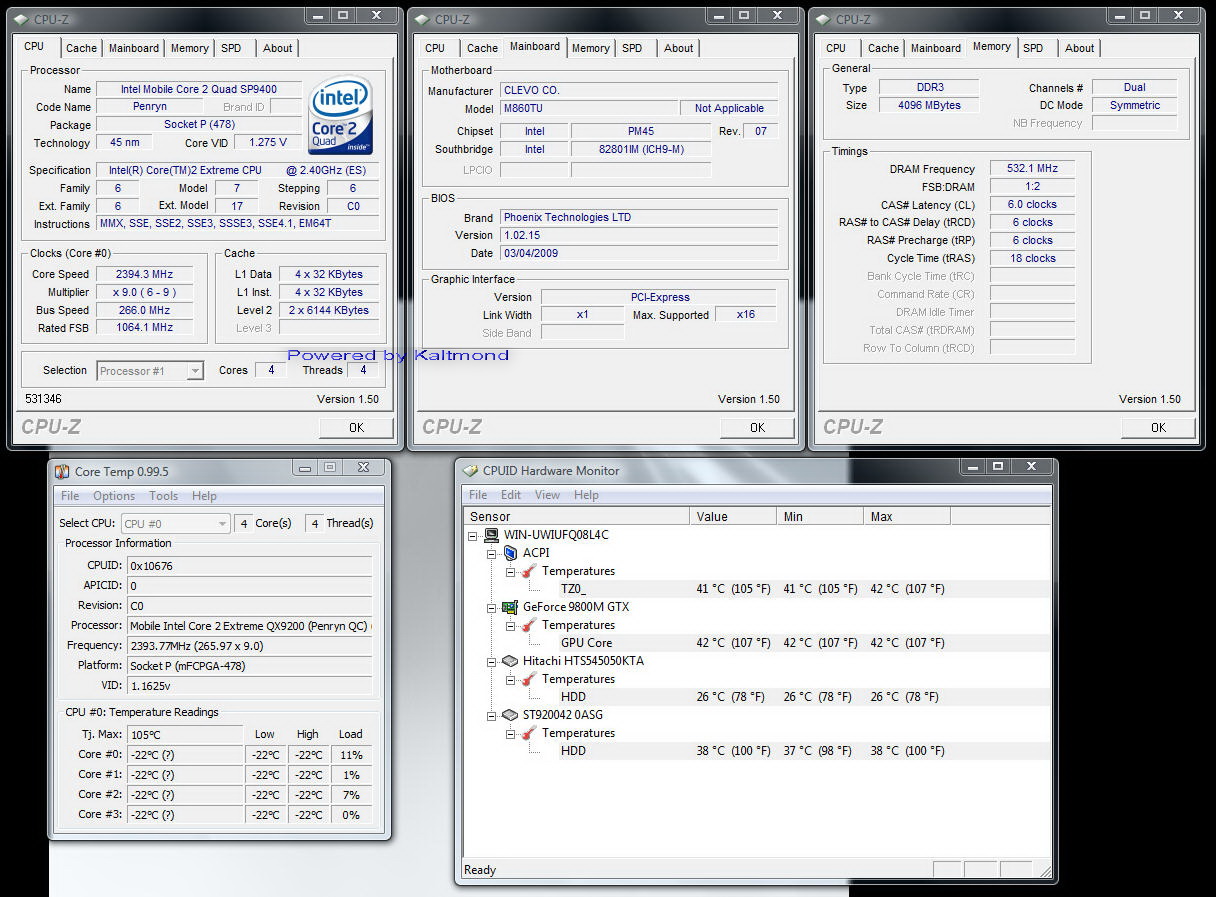
Task: Click the Intel Core 2 Quad logo
Action: pyautogui.click(x=341, y=115)
